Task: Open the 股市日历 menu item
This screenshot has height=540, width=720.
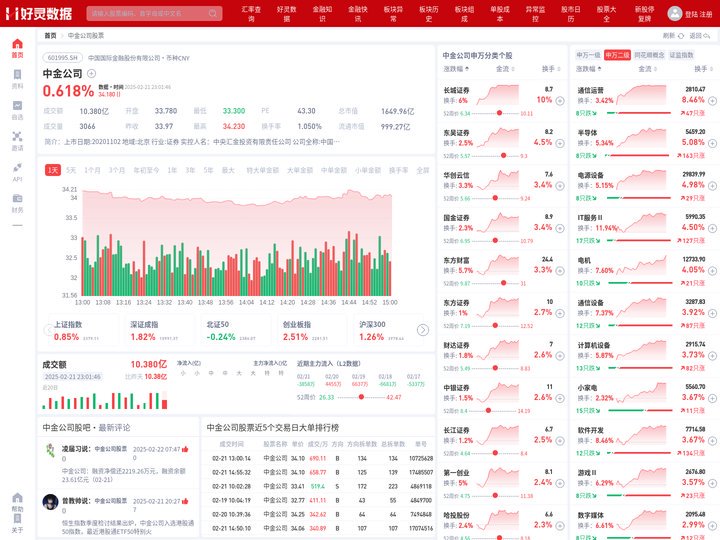Action: 571,14
